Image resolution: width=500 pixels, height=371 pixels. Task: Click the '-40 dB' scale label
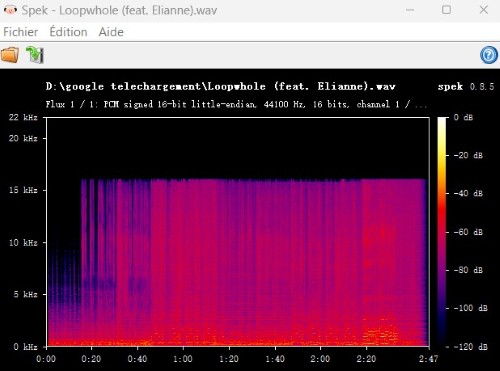point(468,193)
